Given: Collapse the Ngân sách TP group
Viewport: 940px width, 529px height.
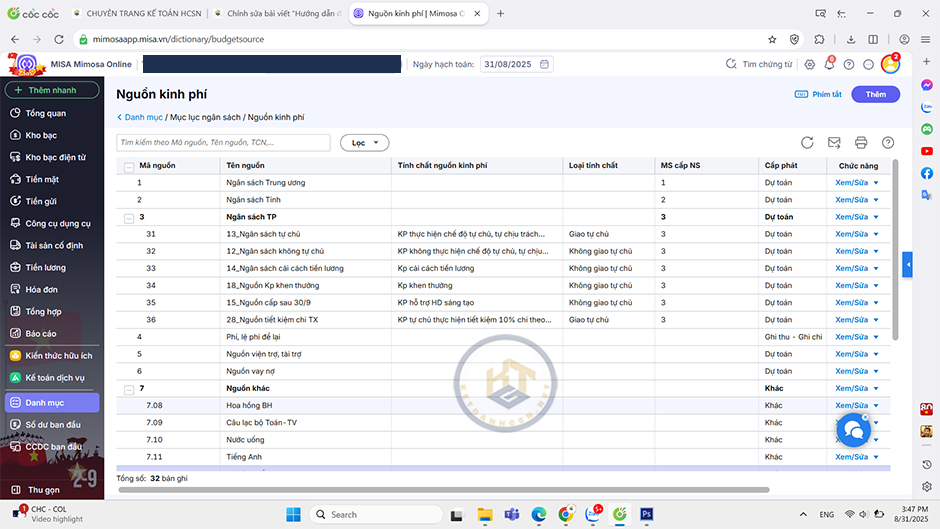Looking at the screenshot, I should [x=128, y=217].
